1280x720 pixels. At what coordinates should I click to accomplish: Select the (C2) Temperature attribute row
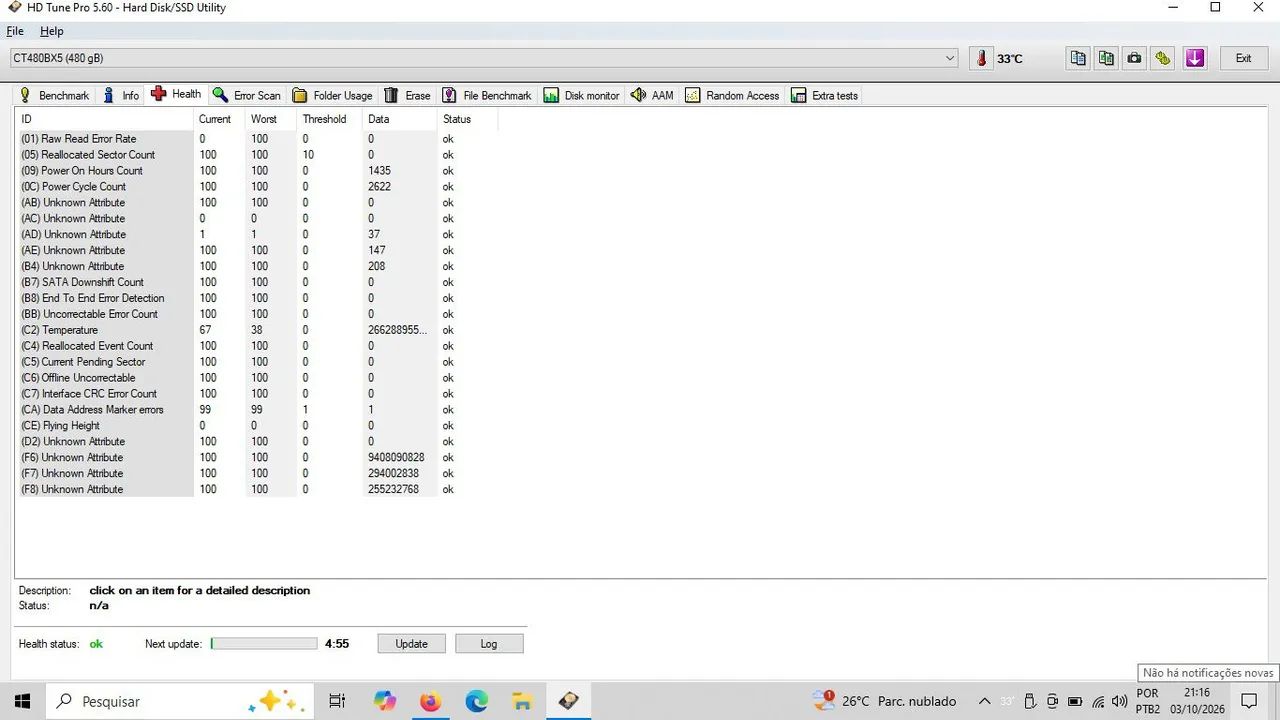257,330
